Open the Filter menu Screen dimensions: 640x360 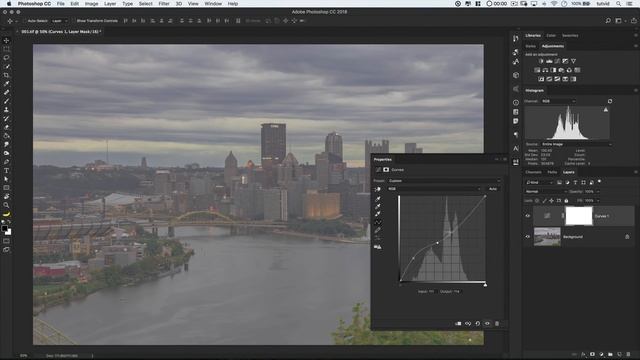point(164,4)
